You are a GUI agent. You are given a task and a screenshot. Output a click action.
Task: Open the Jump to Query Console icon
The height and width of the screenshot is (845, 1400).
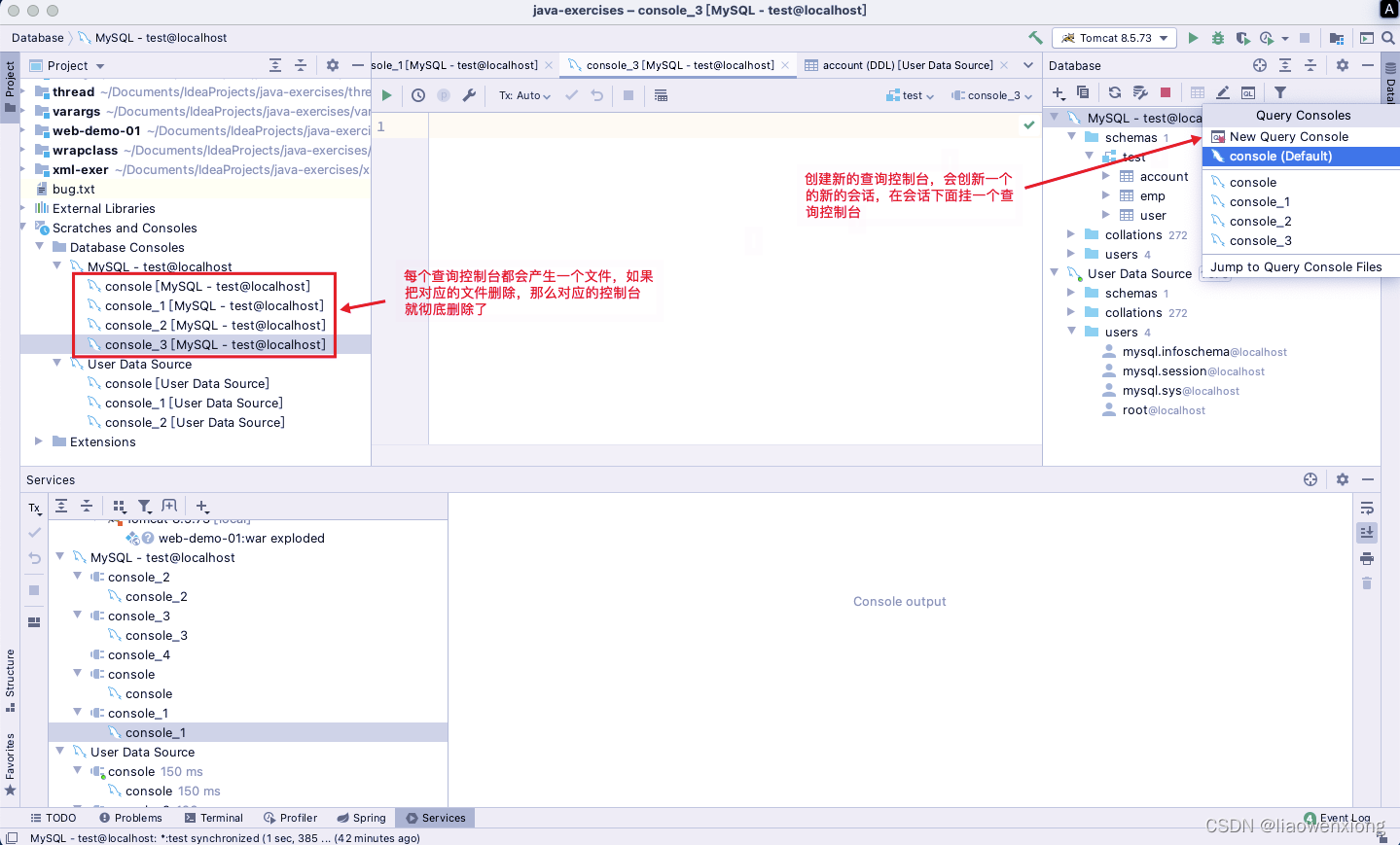tap(1248, 92)
